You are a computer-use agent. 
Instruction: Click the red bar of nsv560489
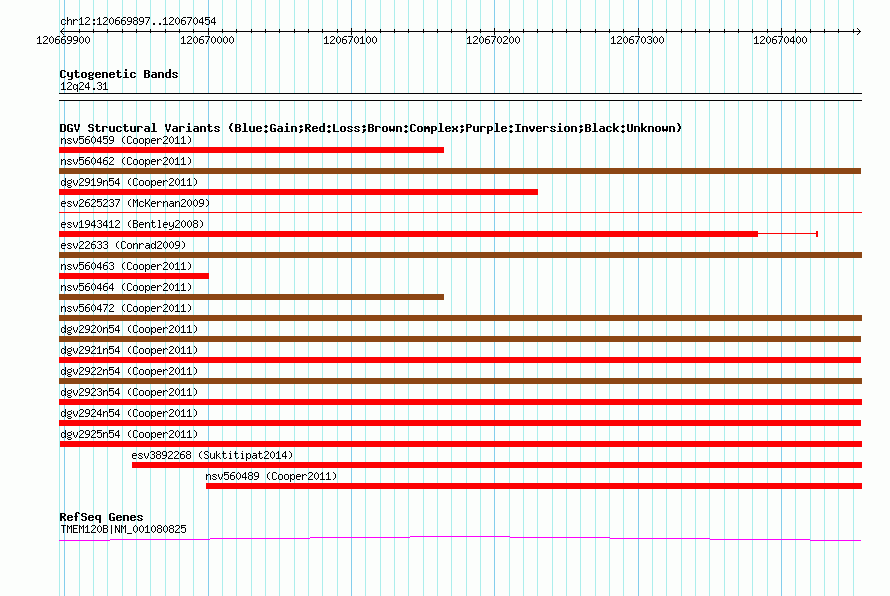[x=534, y=486]
